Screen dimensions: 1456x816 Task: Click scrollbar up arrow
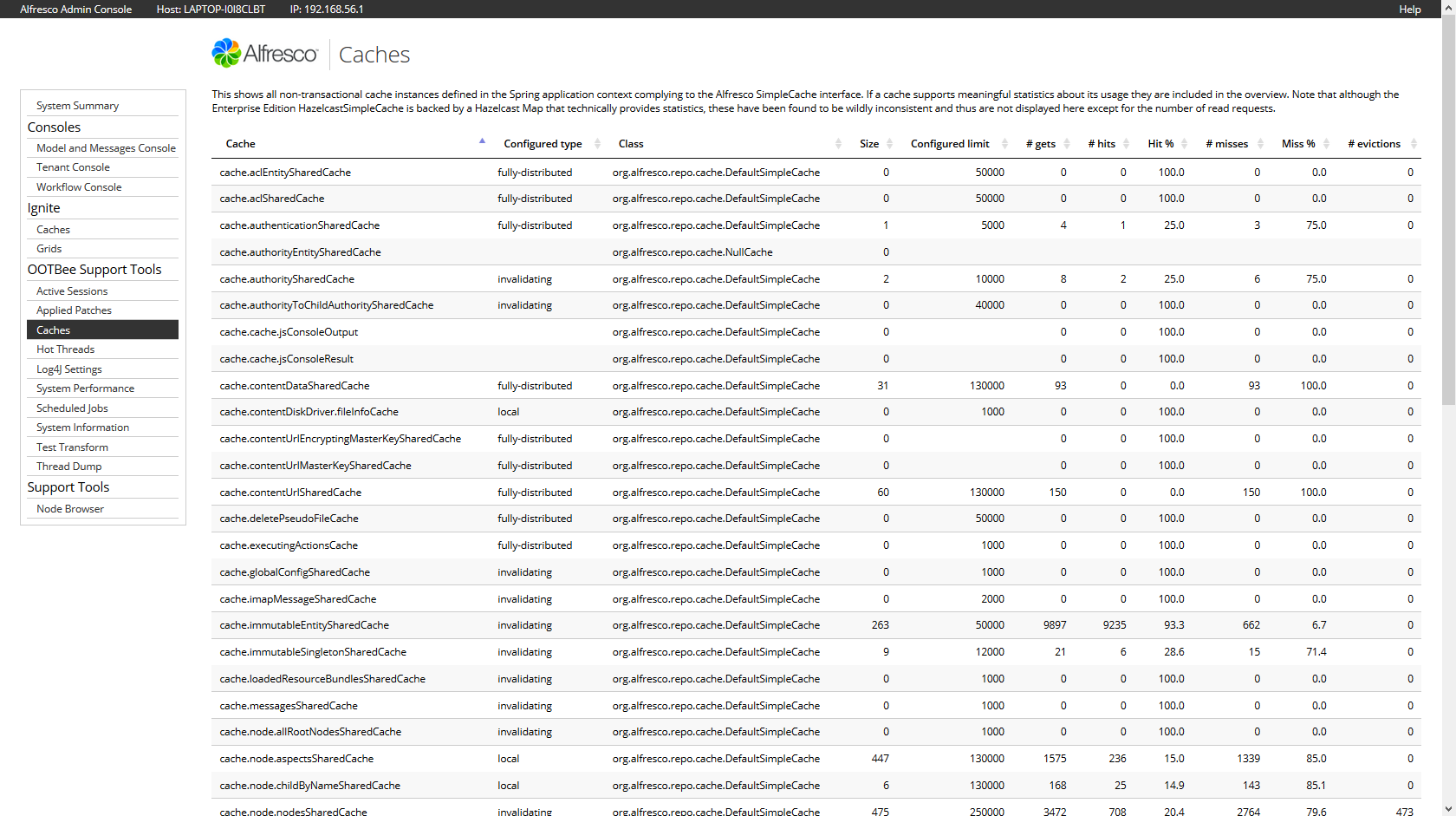click(1448, 6)
